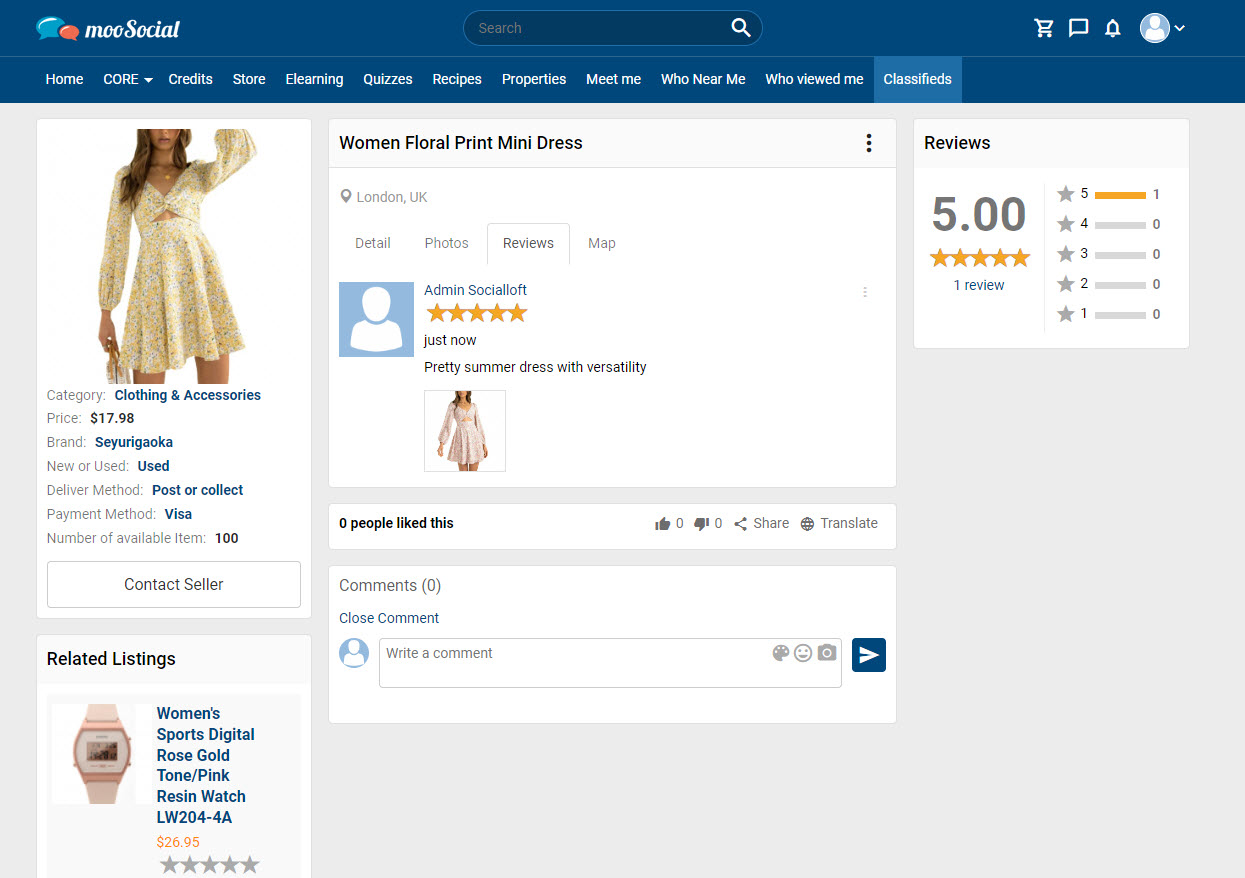This screenshot has width=1245, height=878.
Task: Open the user avatar account menu
Action: pyautogui.click(x=1162, y=28)
